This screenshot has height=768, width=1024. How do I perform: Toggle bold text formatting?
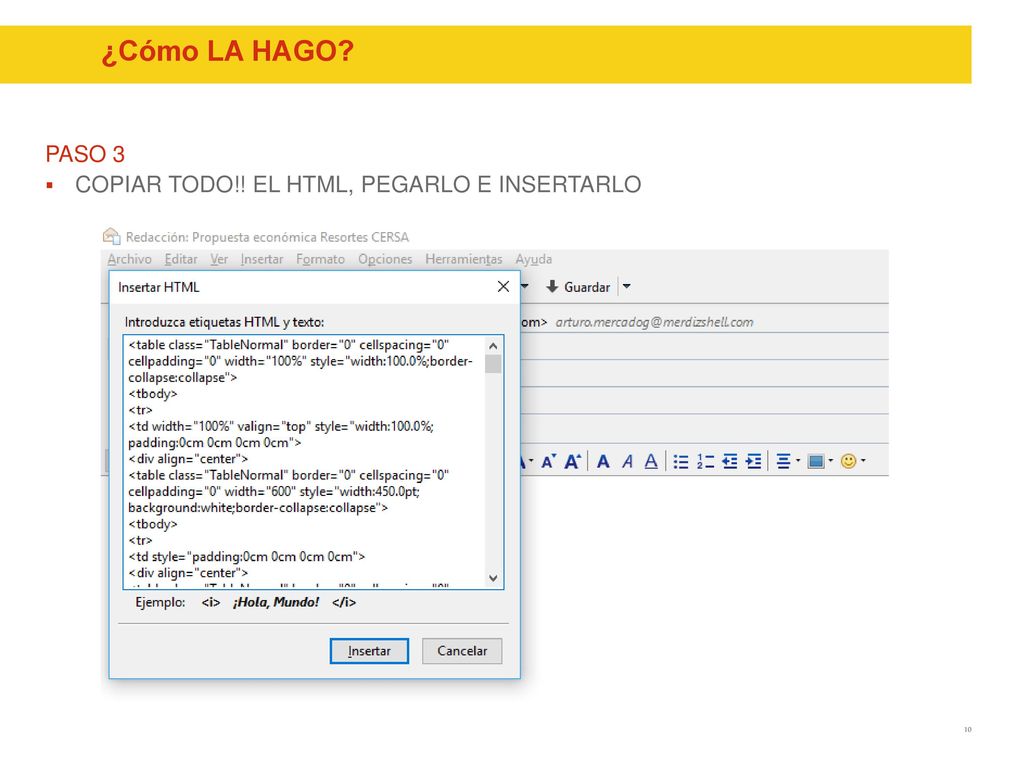(x=603, y=462)
